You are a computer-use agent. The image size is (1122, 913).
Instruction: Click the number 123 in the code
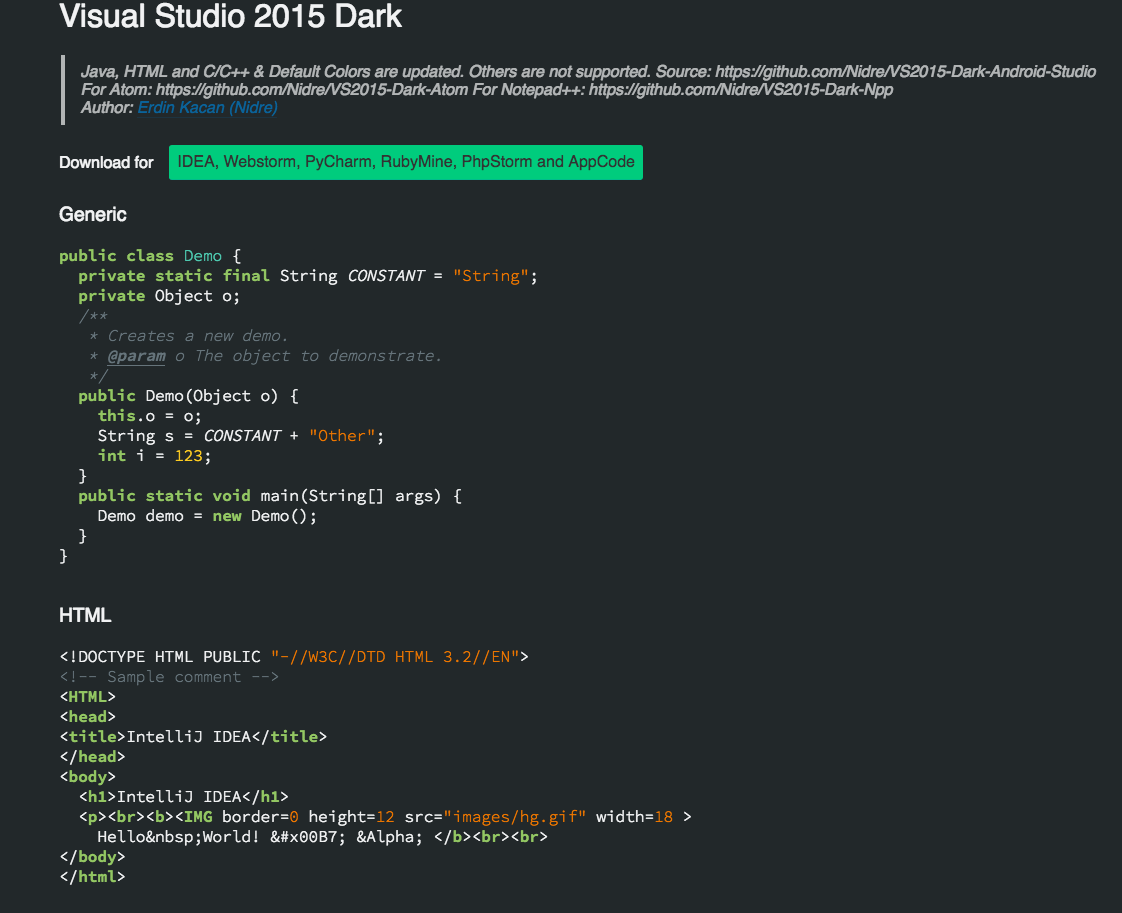pyautogui.click(x=189, y=456)
